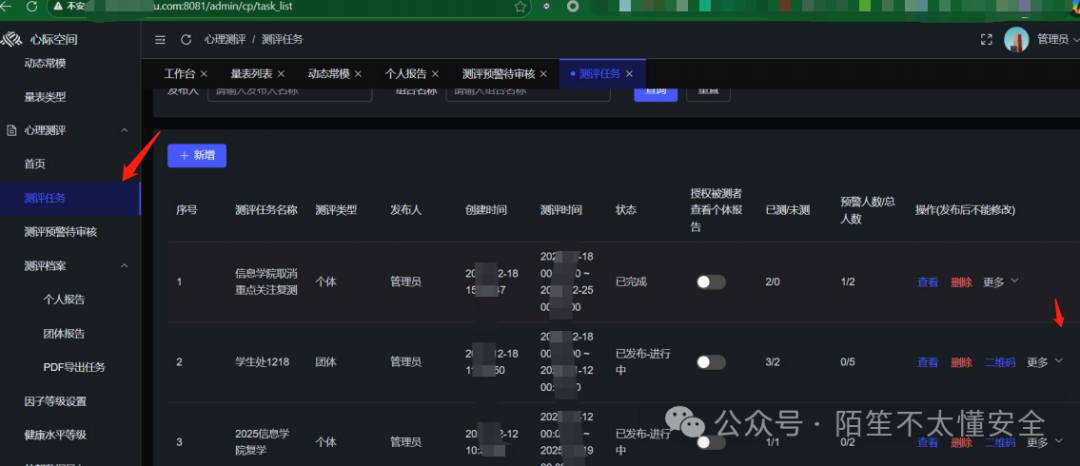
Task: Collapse the 测评档案 submenu
Action: [125, 266]
